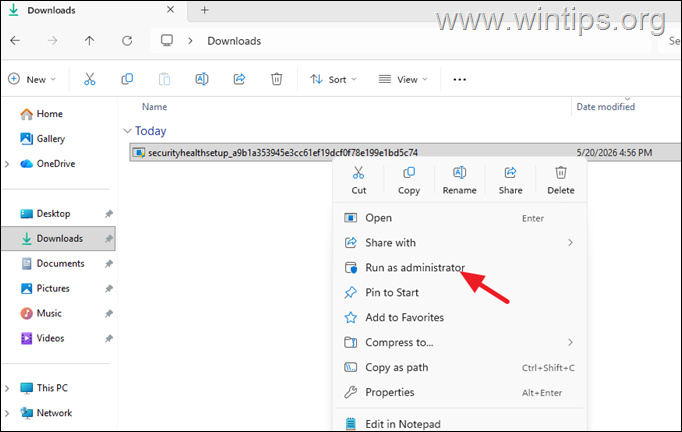This screenshot has width=682, height=432.
Task: Click the toolbar Copy icon
Action: point(127,79)
